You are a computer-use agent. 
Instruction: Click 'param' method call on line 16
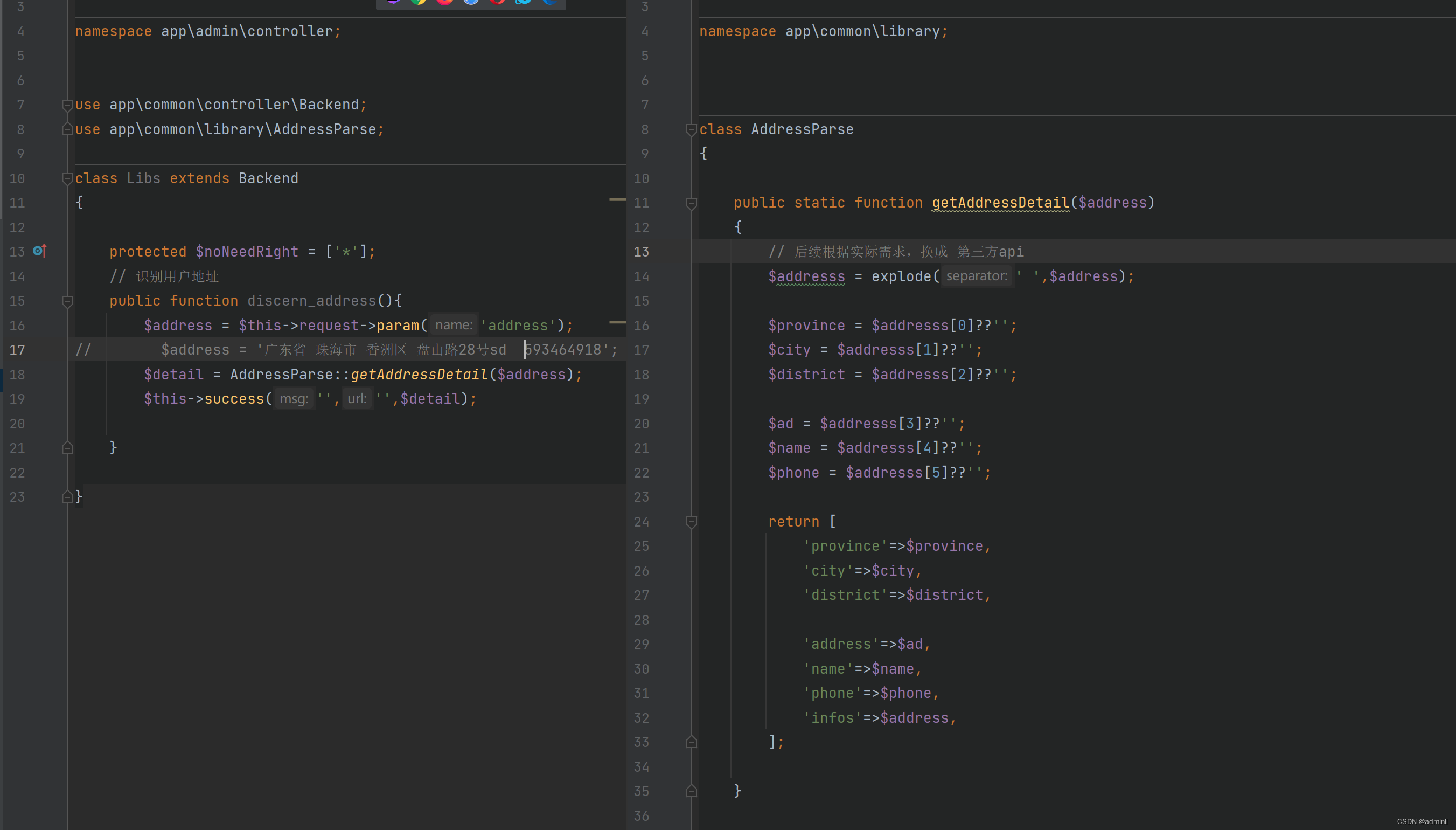coord(398,326)
